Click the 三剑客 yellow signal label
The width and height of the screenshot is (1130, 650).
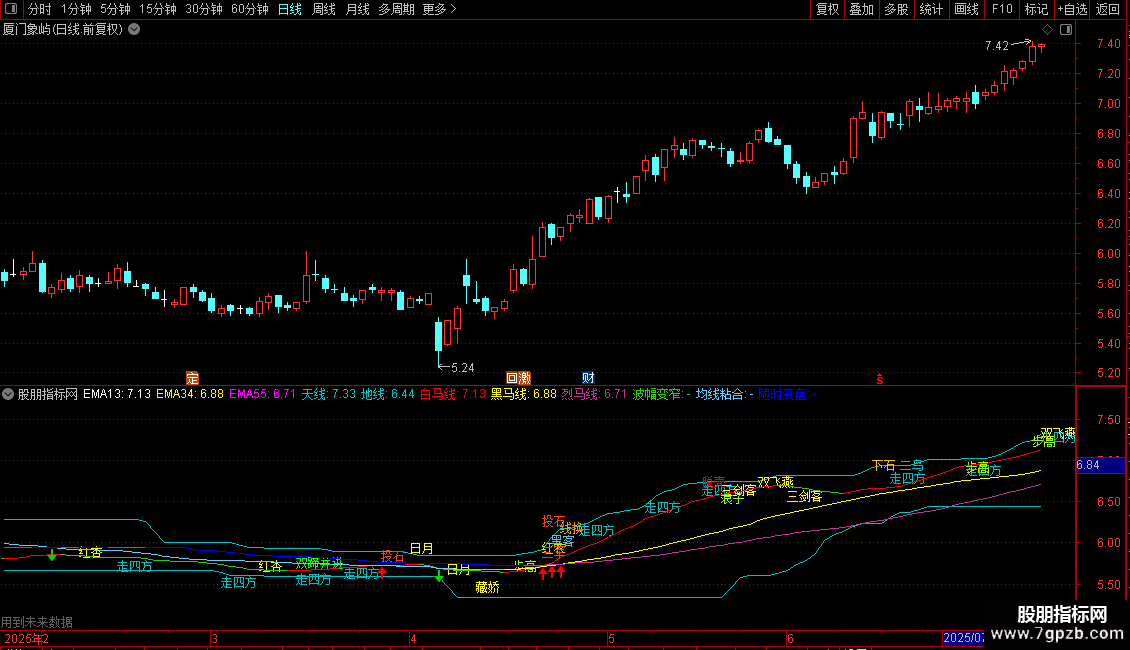coord(805,496)
